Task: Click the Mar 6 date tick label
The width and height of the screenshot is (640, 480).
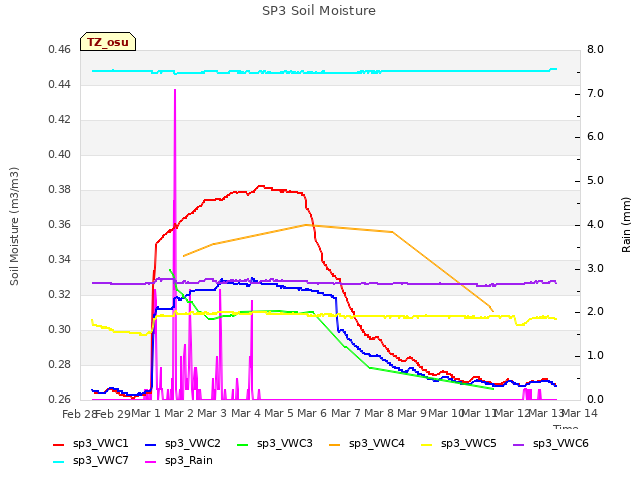Action: tap(312, 413)
